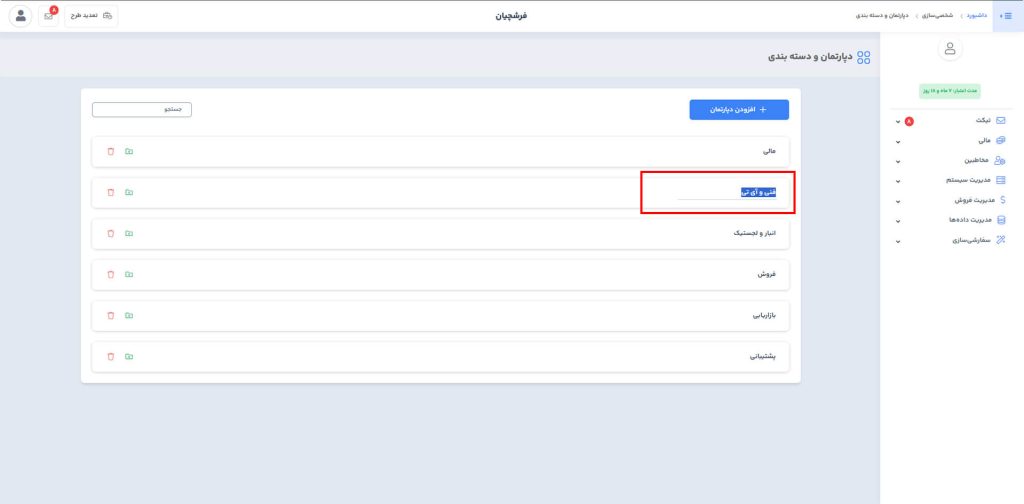Delete the بازاریابی department

(111, 316)
